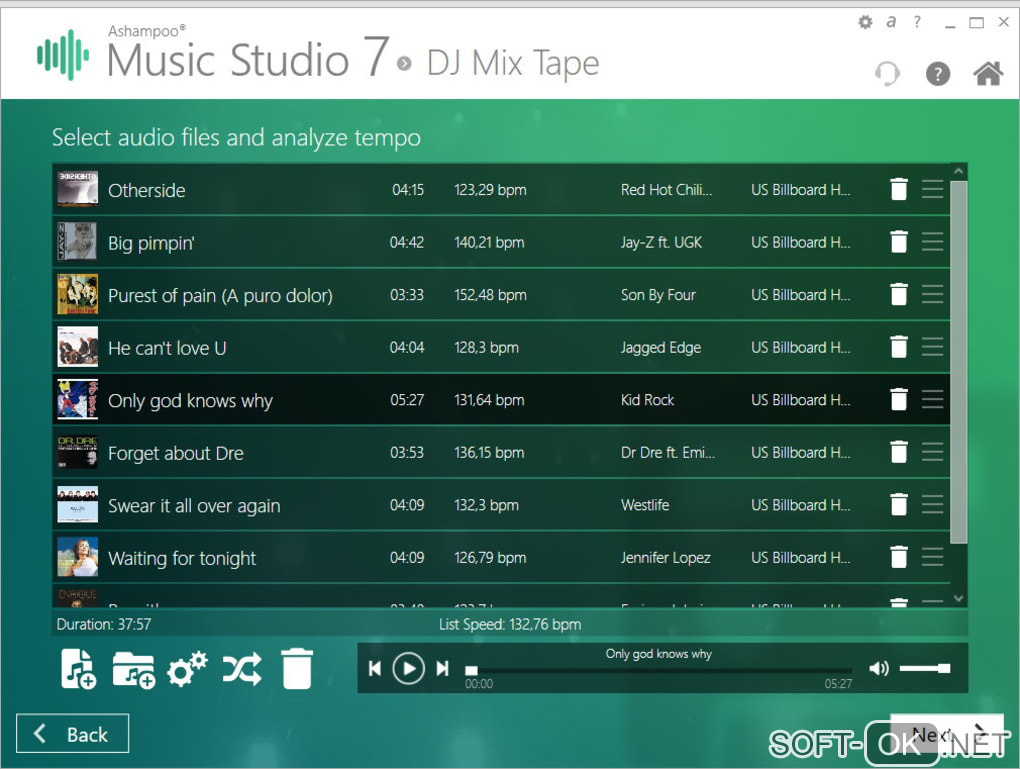
Task: Click the 'Duration: 37:57' status text
Action: tap(103, 625)
